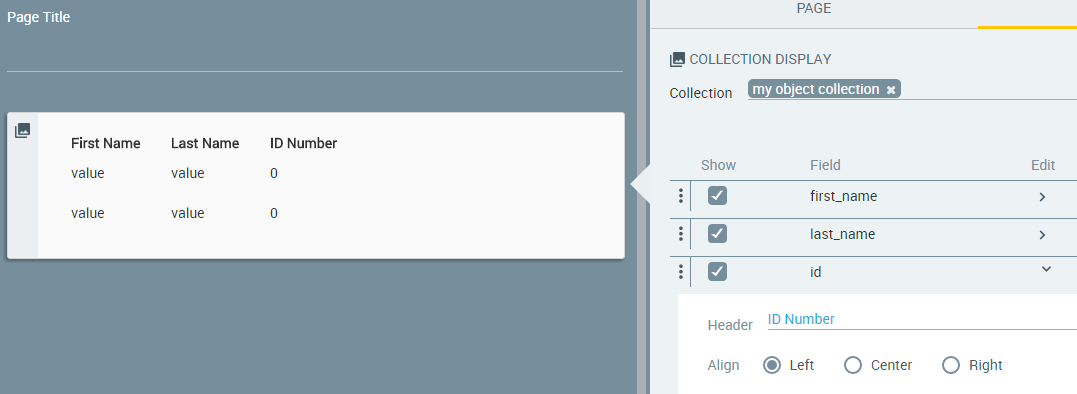
Task: Expand edit options for first_name
Action: [1043, 197]
